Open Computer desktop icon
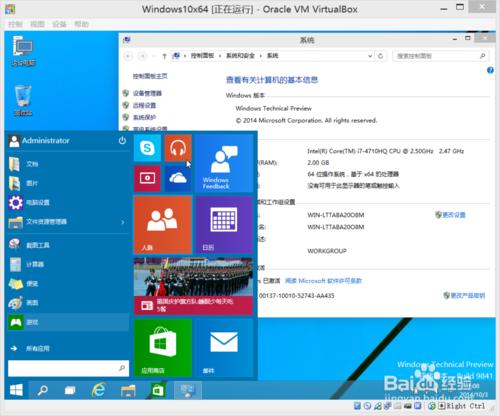The width and height of the screenshot is (500, 416). point(23,51)
